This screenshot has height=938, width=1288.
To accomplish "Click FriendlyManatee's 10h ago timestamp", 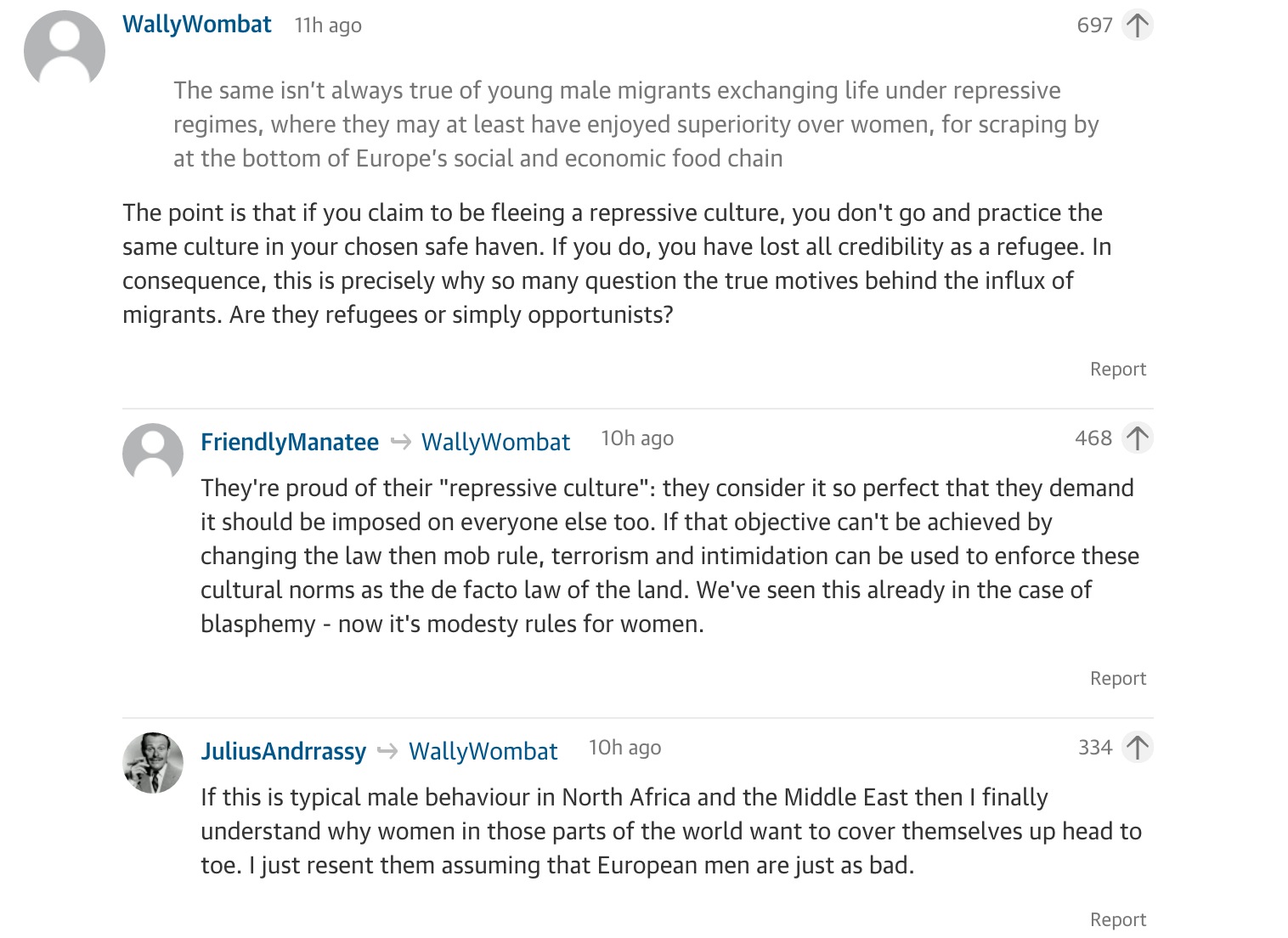I will tap(637, 438).
